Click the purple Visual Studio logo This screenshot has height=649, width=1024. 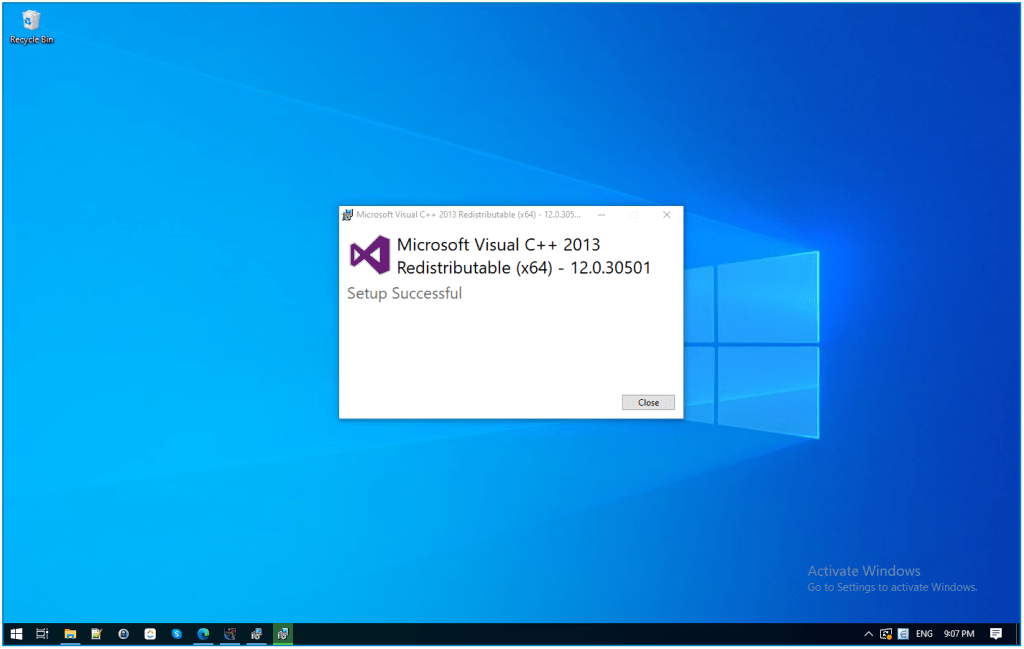pyautogui.click(x=369, y=255)
